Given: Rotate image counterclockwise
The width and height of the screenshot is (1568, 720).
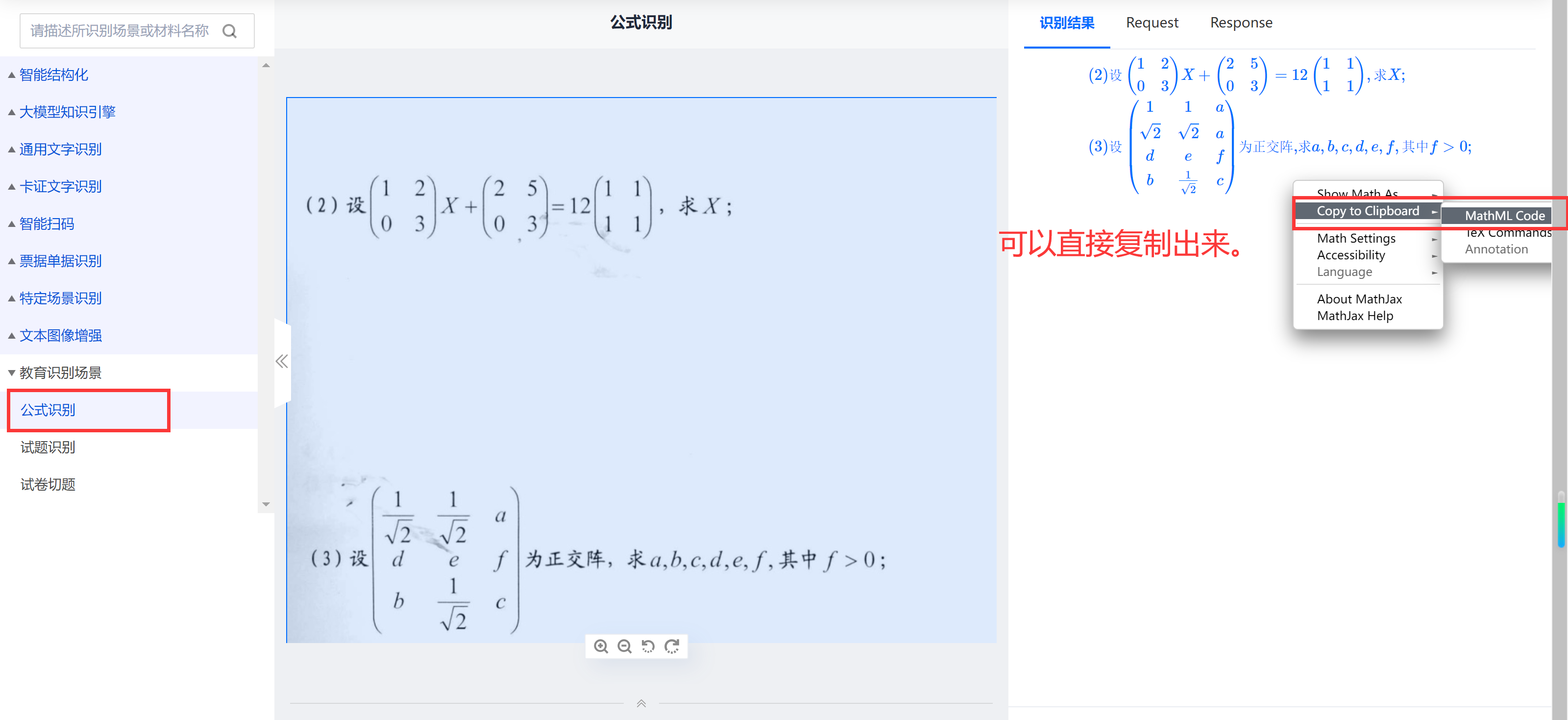Looking at the screenshot, I should coord(648,646).
